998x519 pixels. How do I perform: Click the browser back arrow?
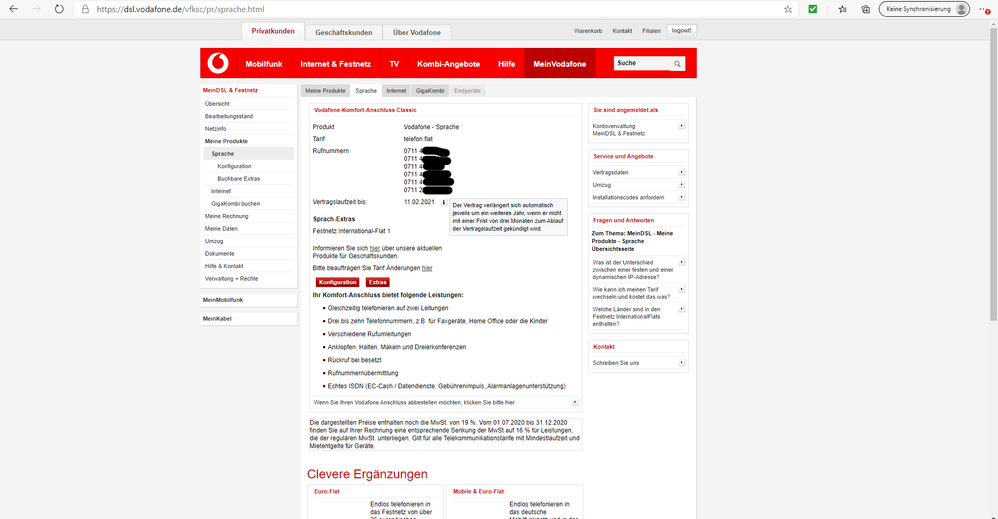pyautogui.click(x=13, y=9)
